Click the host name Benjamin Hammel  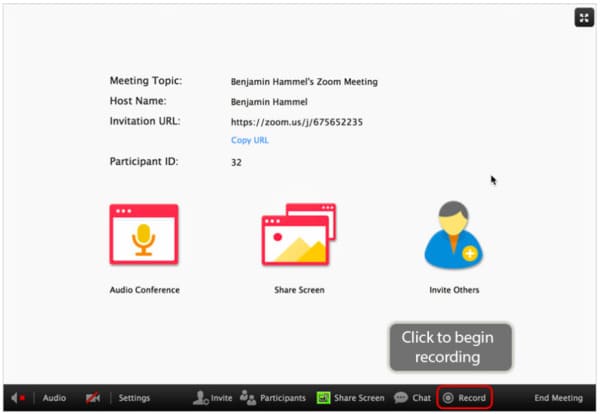point(269,102)
